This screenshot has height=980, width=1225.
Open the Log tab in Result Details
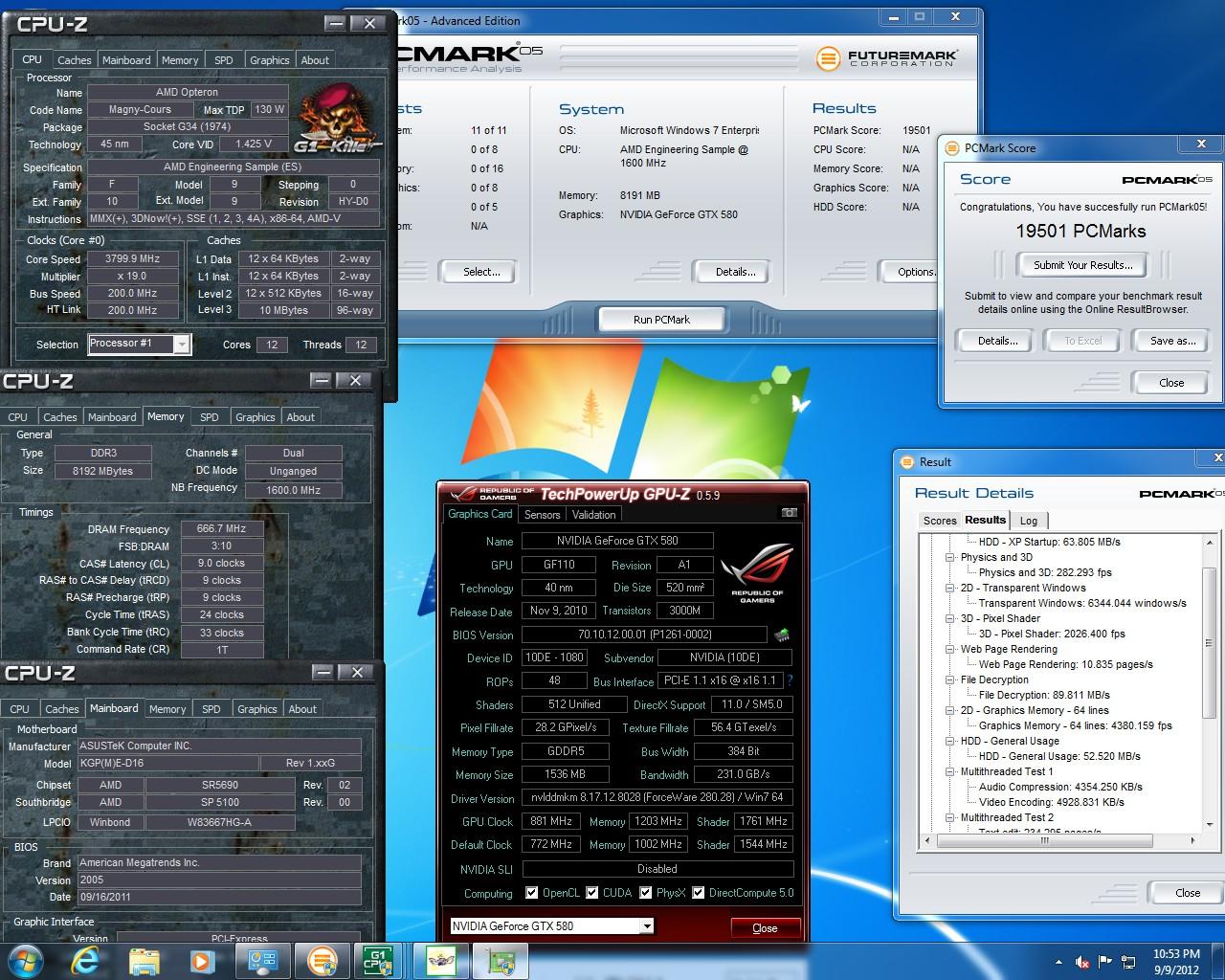(1029, 520)
